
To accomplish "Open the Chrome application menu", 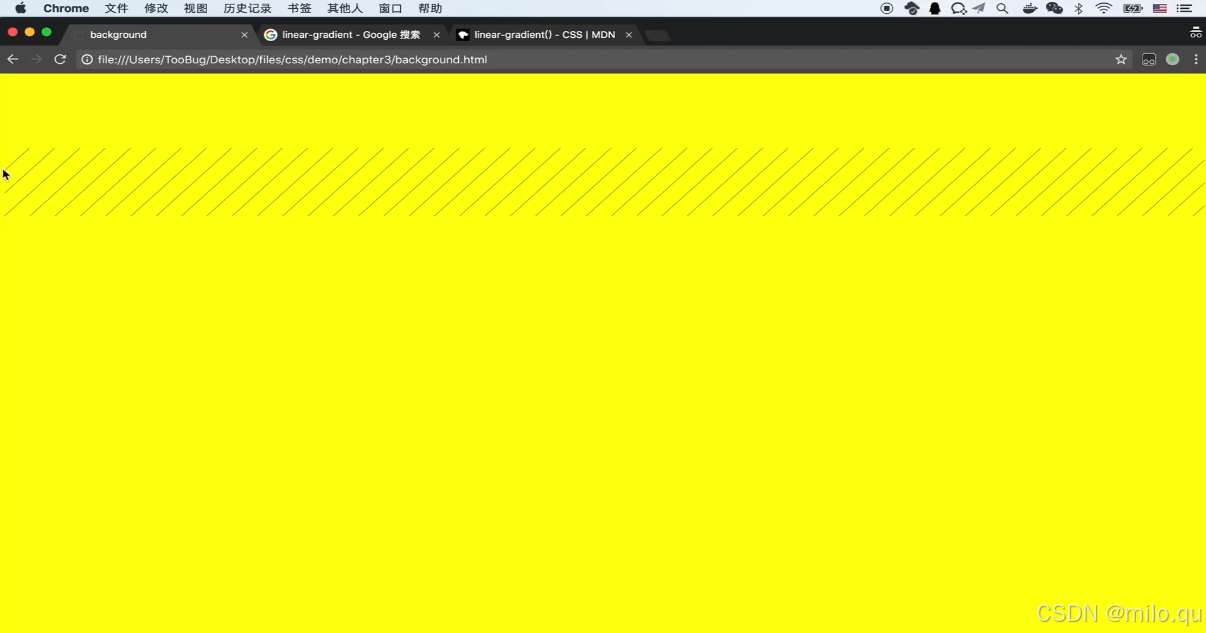I will click(x=66, y=8).
